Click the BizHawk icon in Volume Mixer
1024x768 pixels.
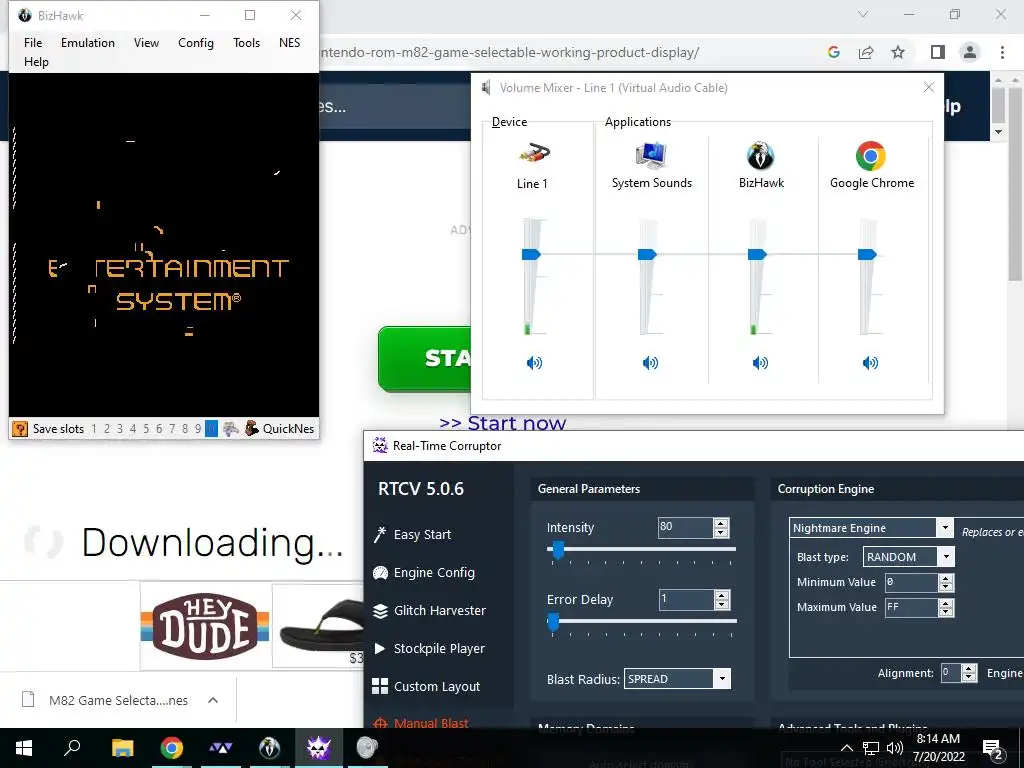click(760, 155)
